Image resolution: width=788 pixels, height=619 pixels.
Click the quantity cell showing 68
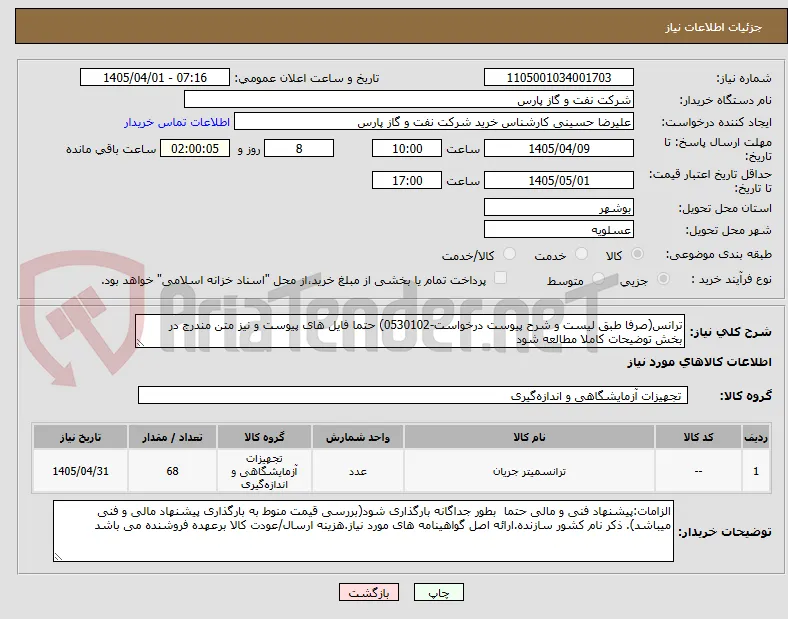pyautogui.click(x=172, y=471)
